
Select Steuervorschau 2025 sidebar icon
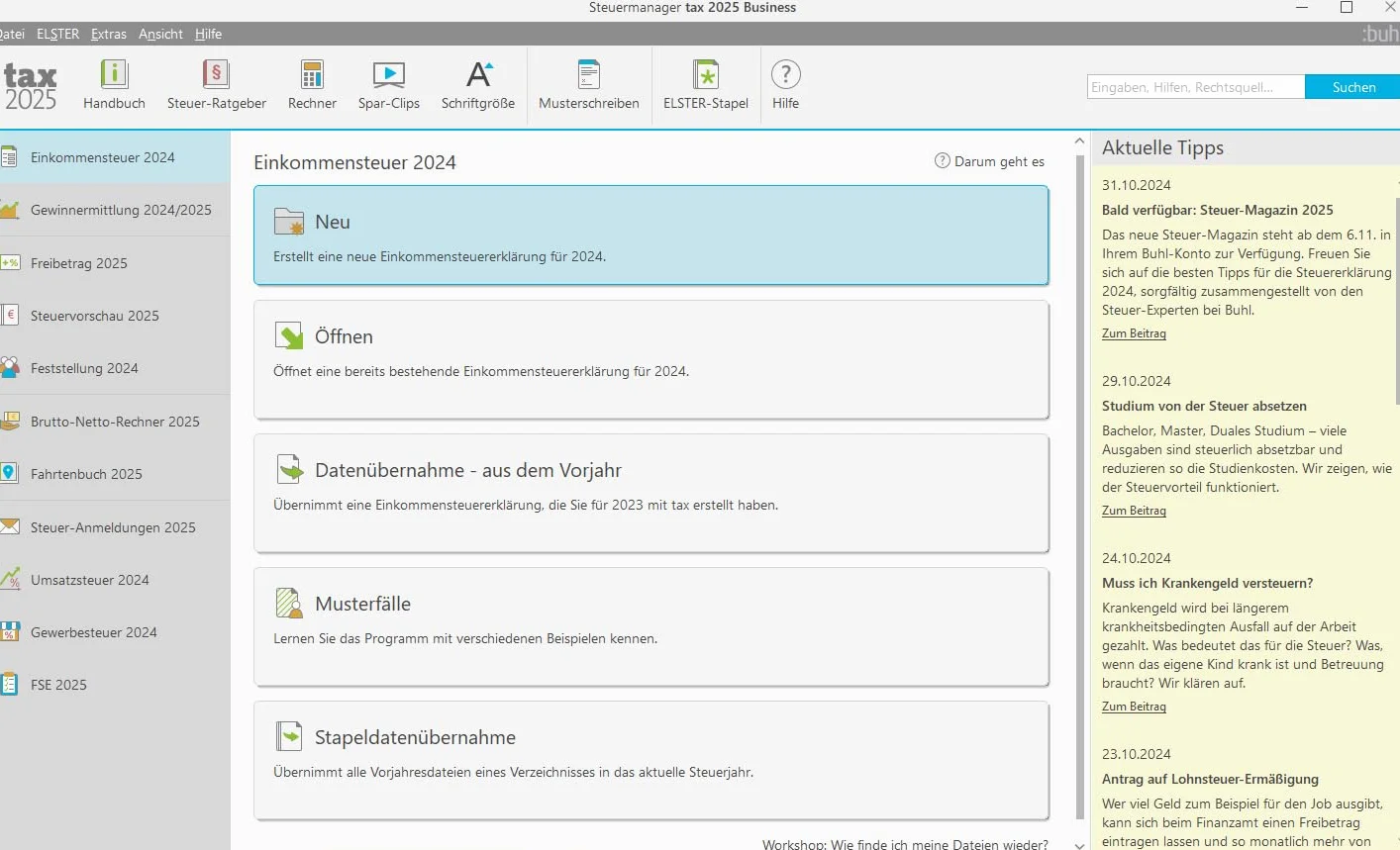[9, 316]
